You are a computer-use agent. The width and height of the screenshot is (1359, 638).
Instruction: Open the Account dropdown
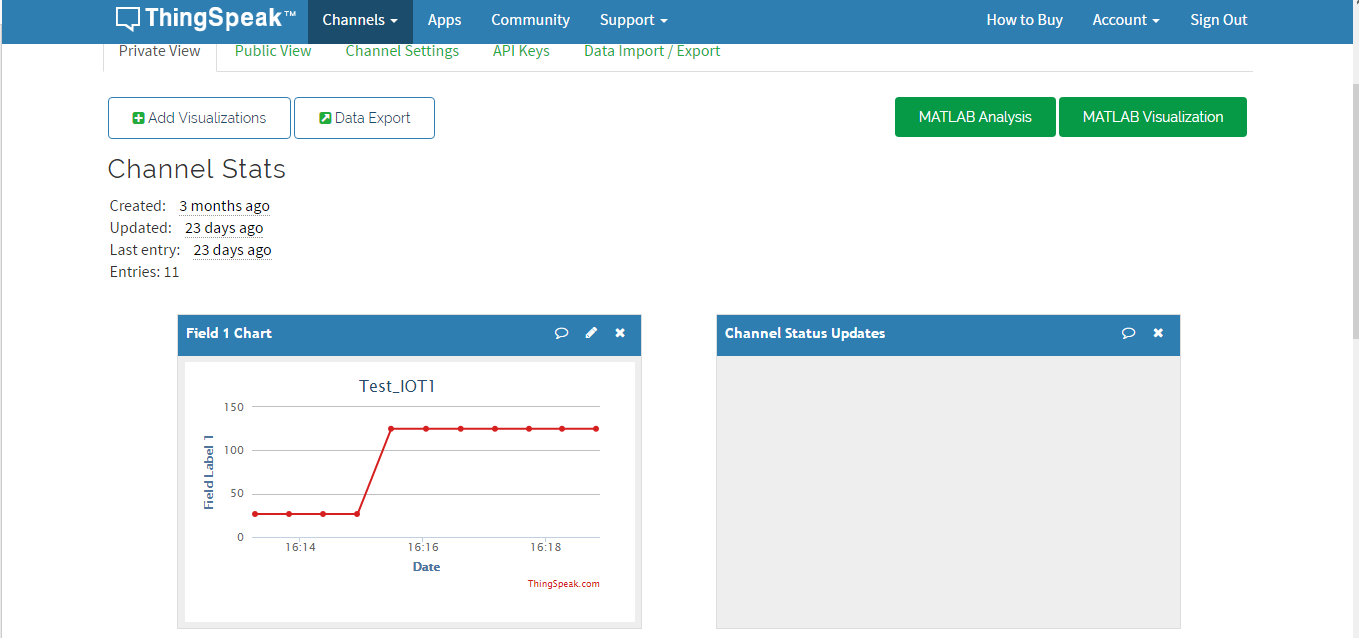coord(1125,20)
